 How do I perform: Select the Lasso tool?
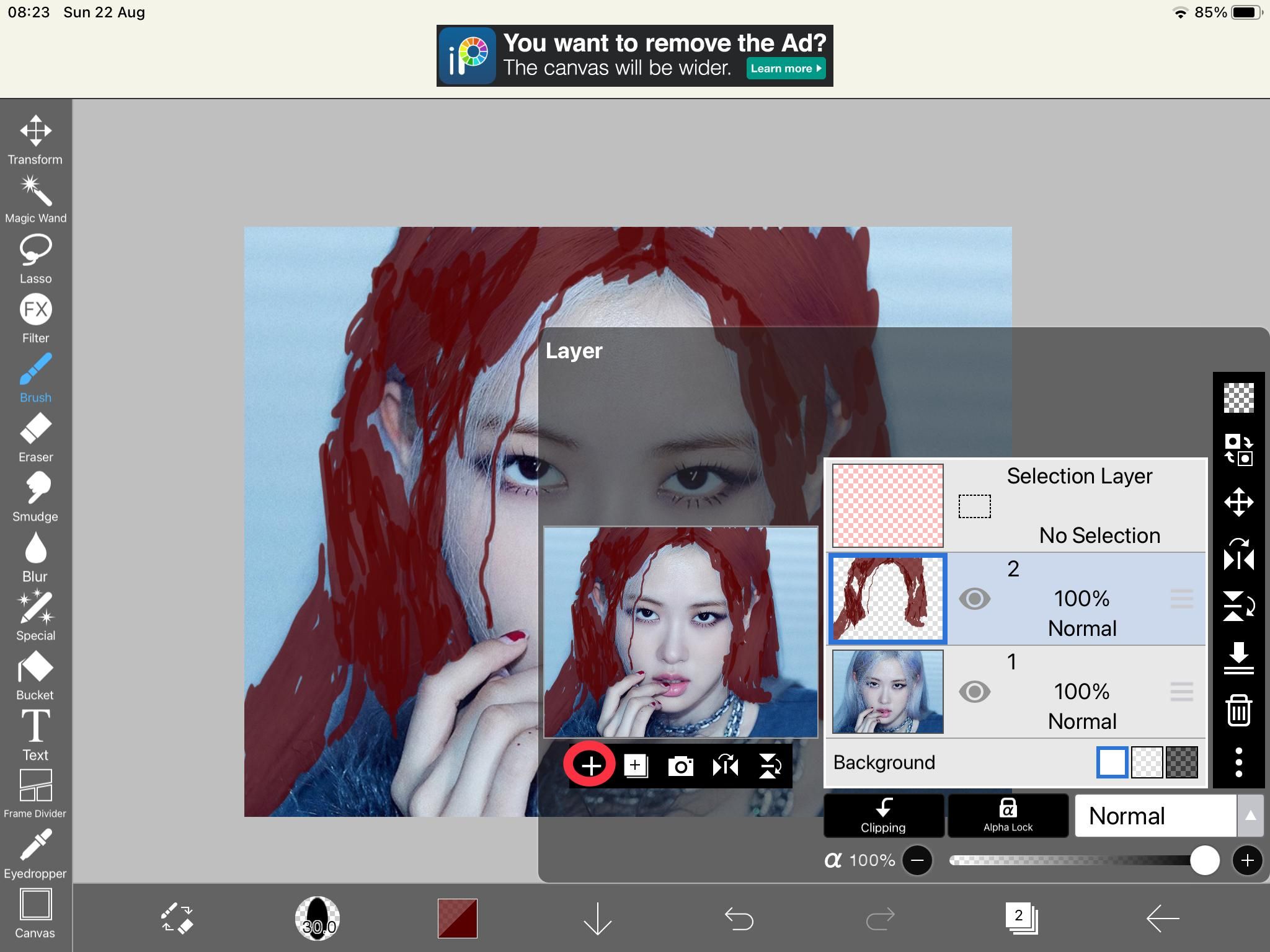coord(35,250)
